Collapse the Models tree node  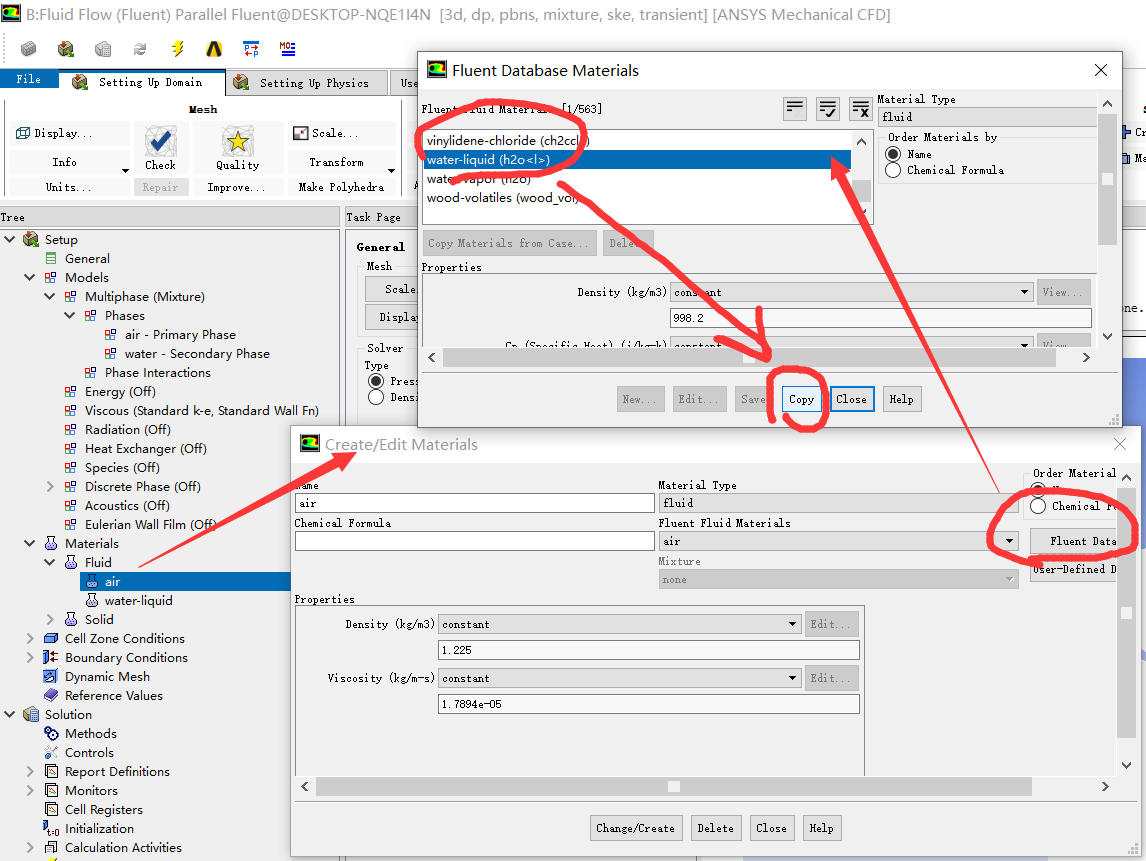29,277
